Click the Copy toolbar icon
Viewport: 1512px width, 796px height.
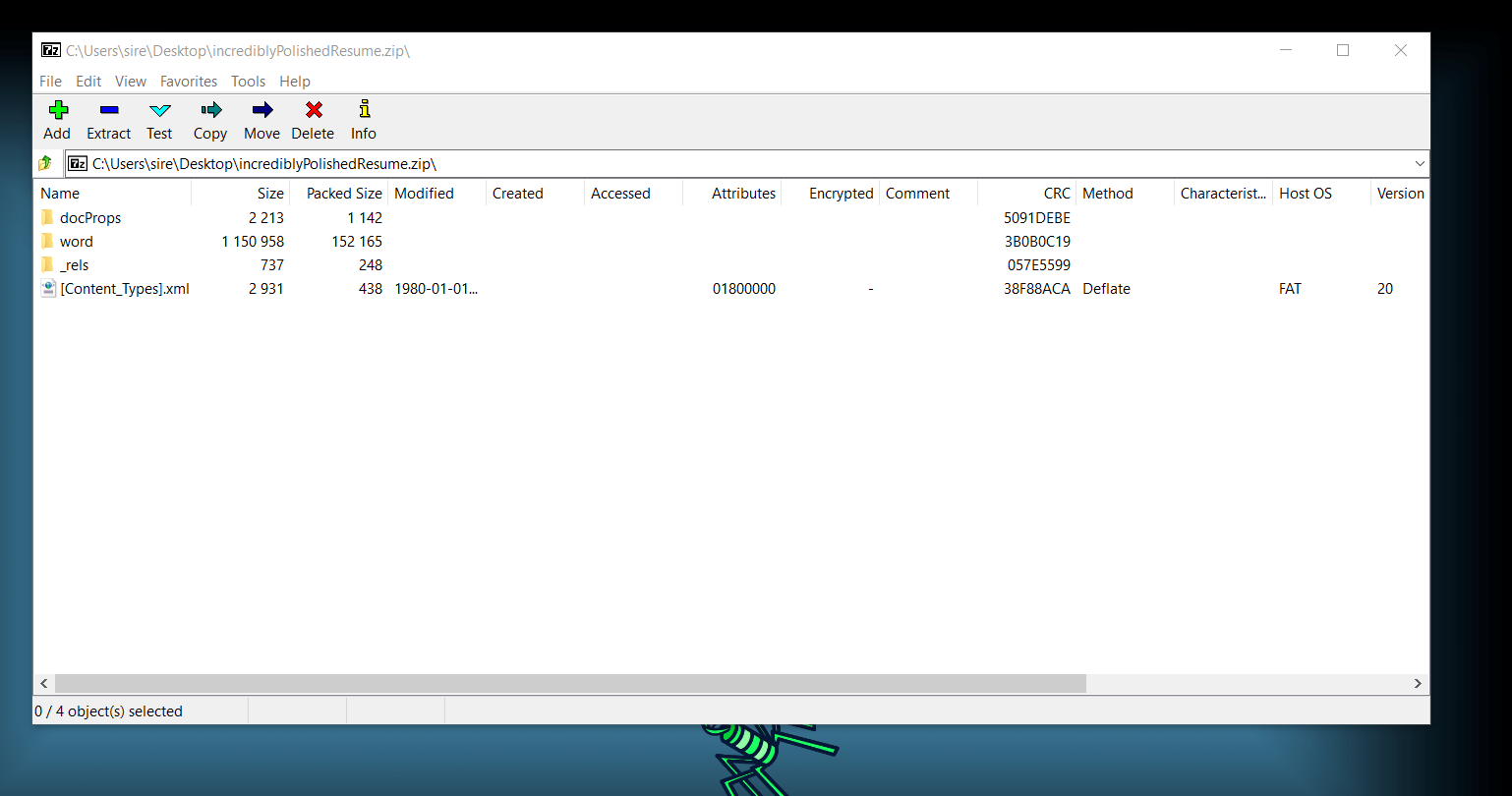click(210, 110)
